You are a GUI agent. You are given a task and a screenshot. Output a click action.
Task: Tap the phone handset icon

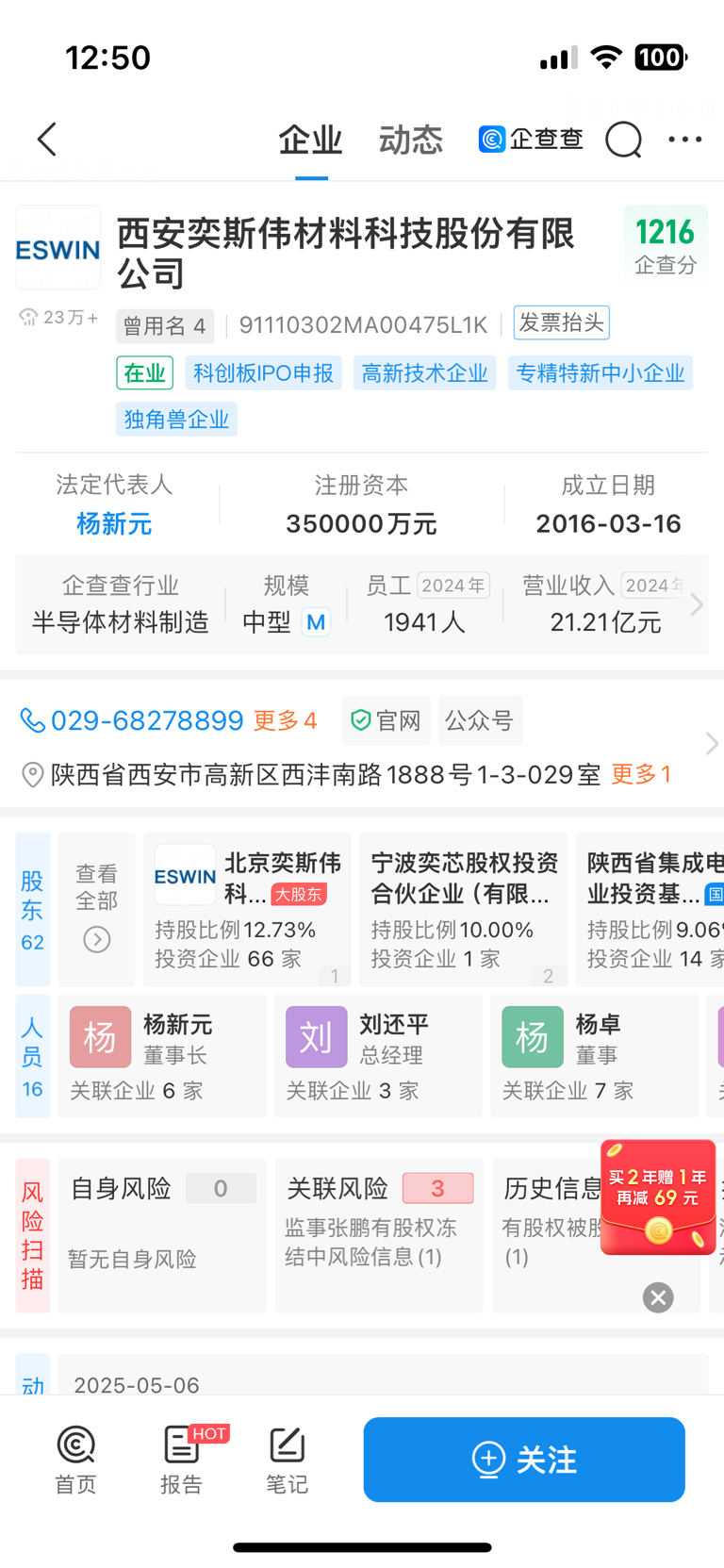click(32, 721)
